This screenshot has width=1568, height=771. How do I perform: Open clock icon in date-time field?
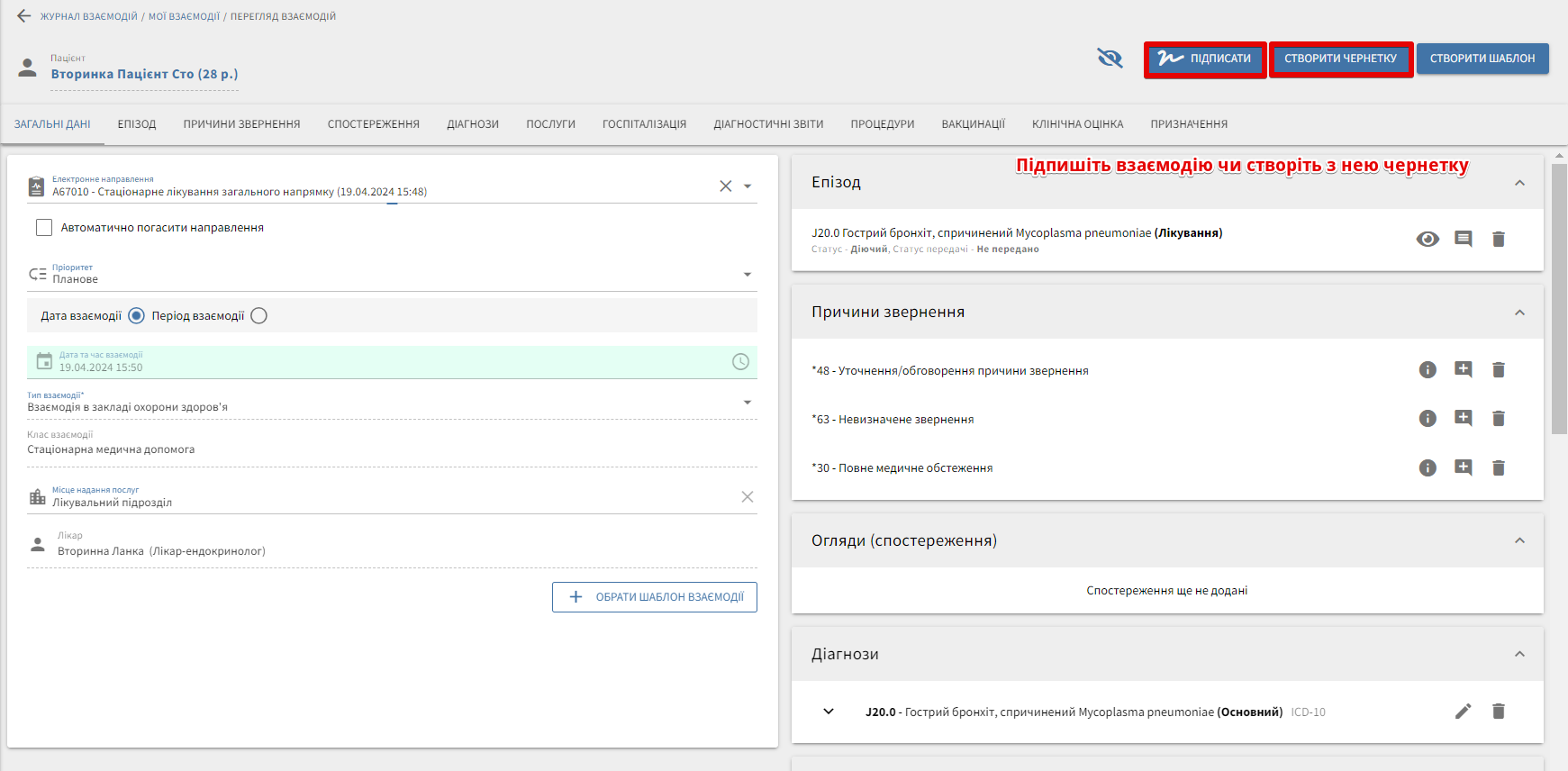click(740, 362)
